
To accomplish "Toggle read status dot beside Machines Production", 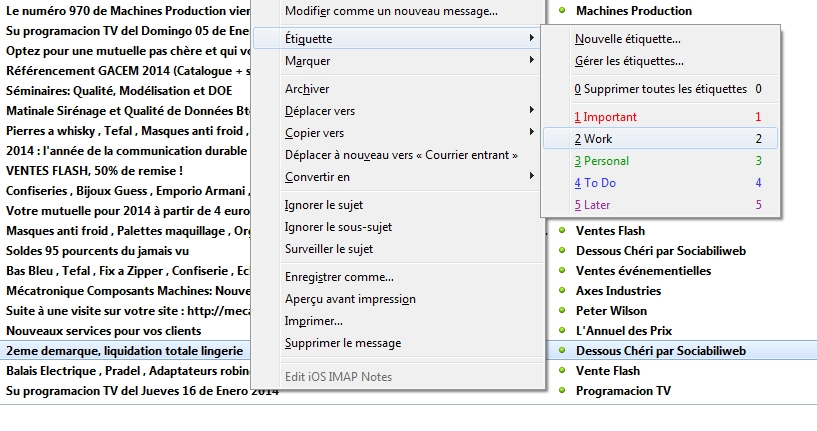I will 563,10.
